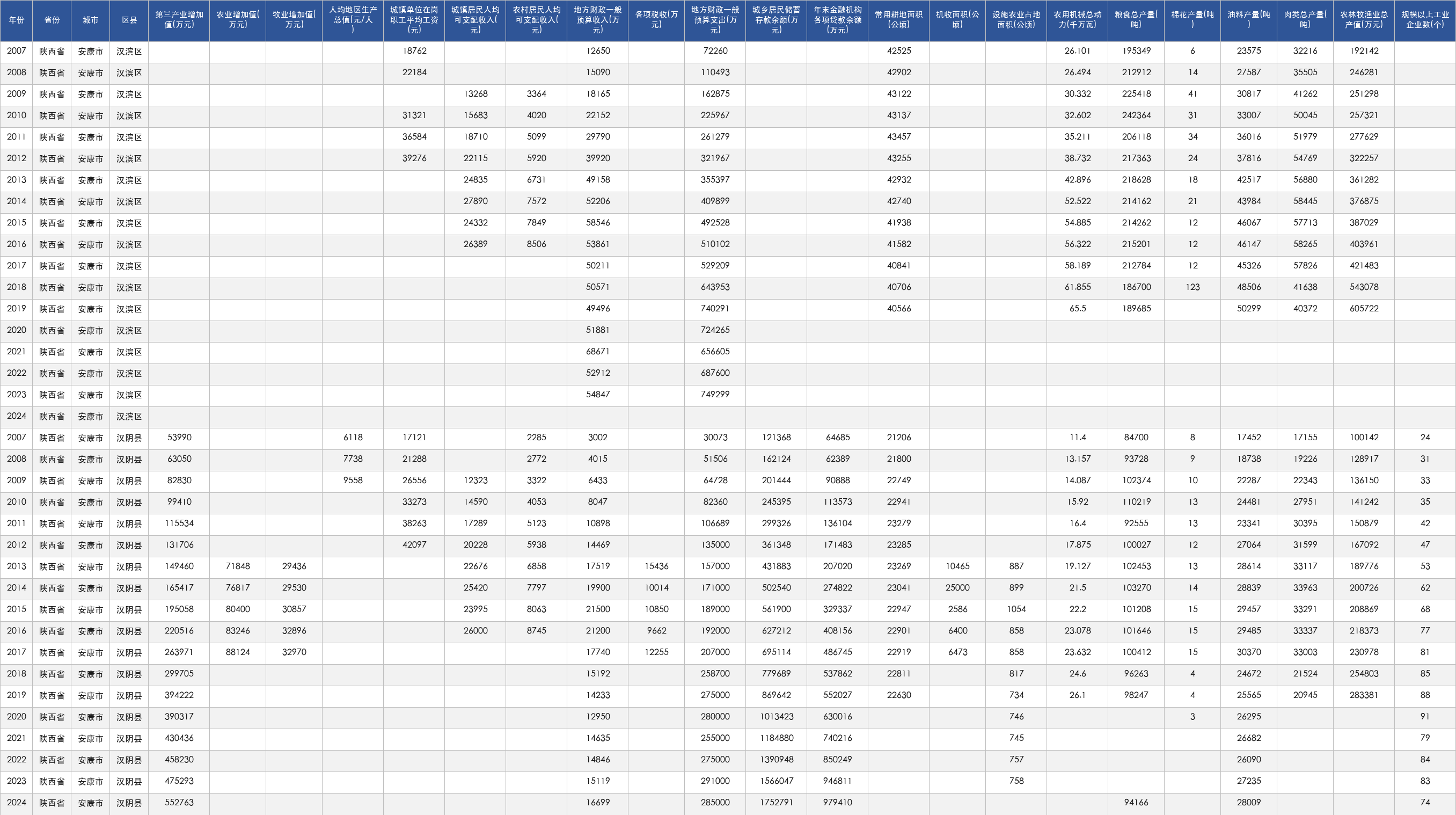Click the 常用耕地面积 header cell
The image size is (1456, 815).
899,20
